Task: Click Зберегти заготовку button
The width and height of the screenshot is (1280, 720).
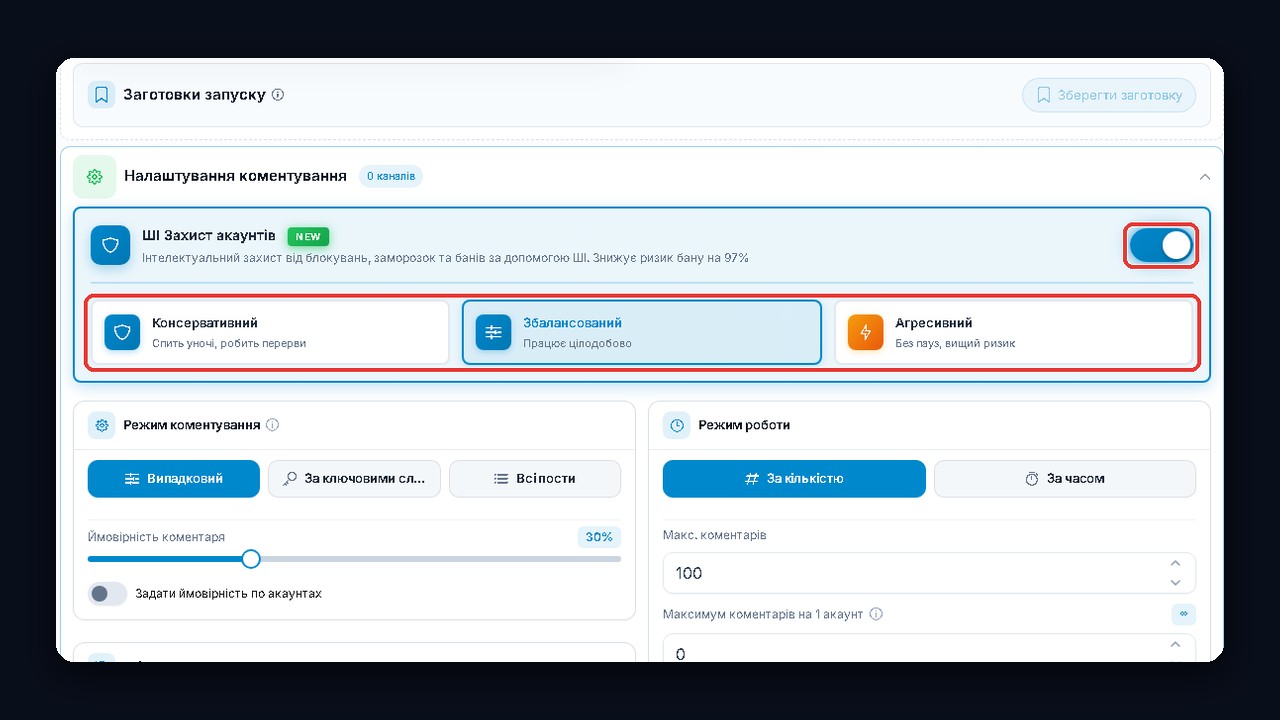Action: click(x=1109, y=95)
